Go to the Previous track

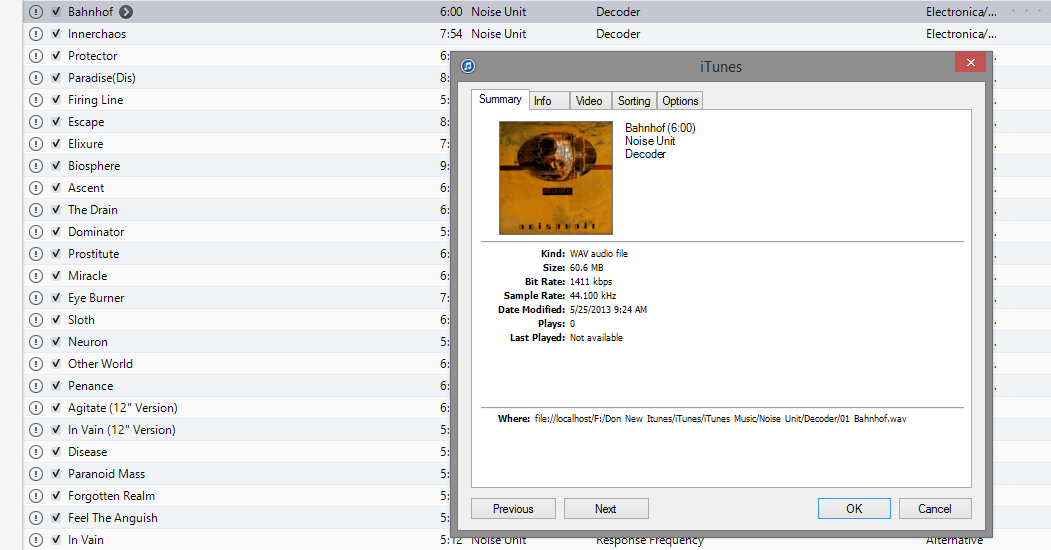(x=513, y=508)
